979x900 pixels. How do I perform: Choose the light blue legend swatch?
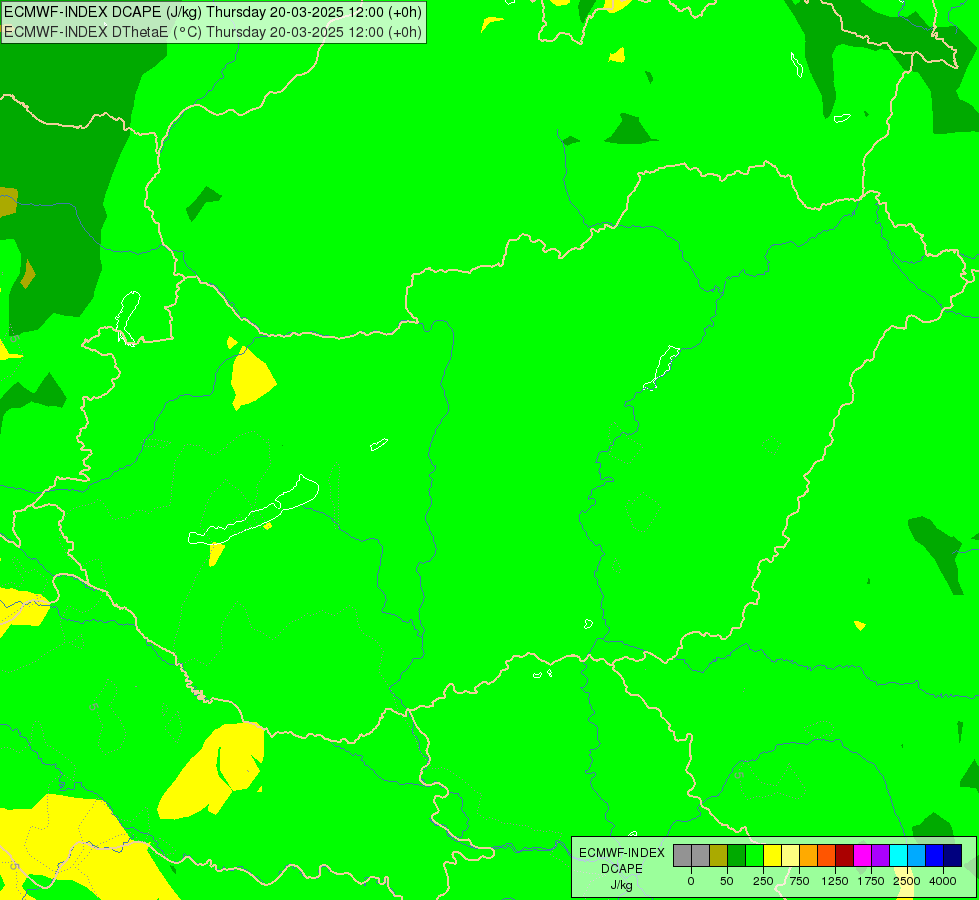(x=917, y=856)
